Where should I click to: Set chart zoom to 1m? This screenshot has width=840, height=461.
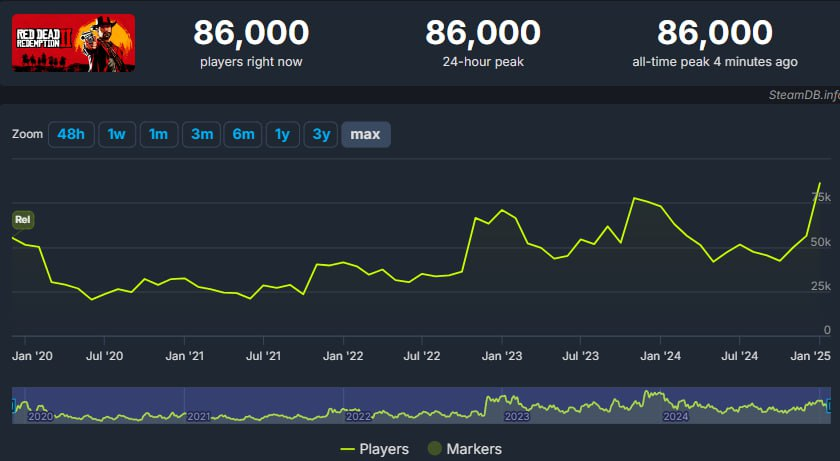coord(159,134)
